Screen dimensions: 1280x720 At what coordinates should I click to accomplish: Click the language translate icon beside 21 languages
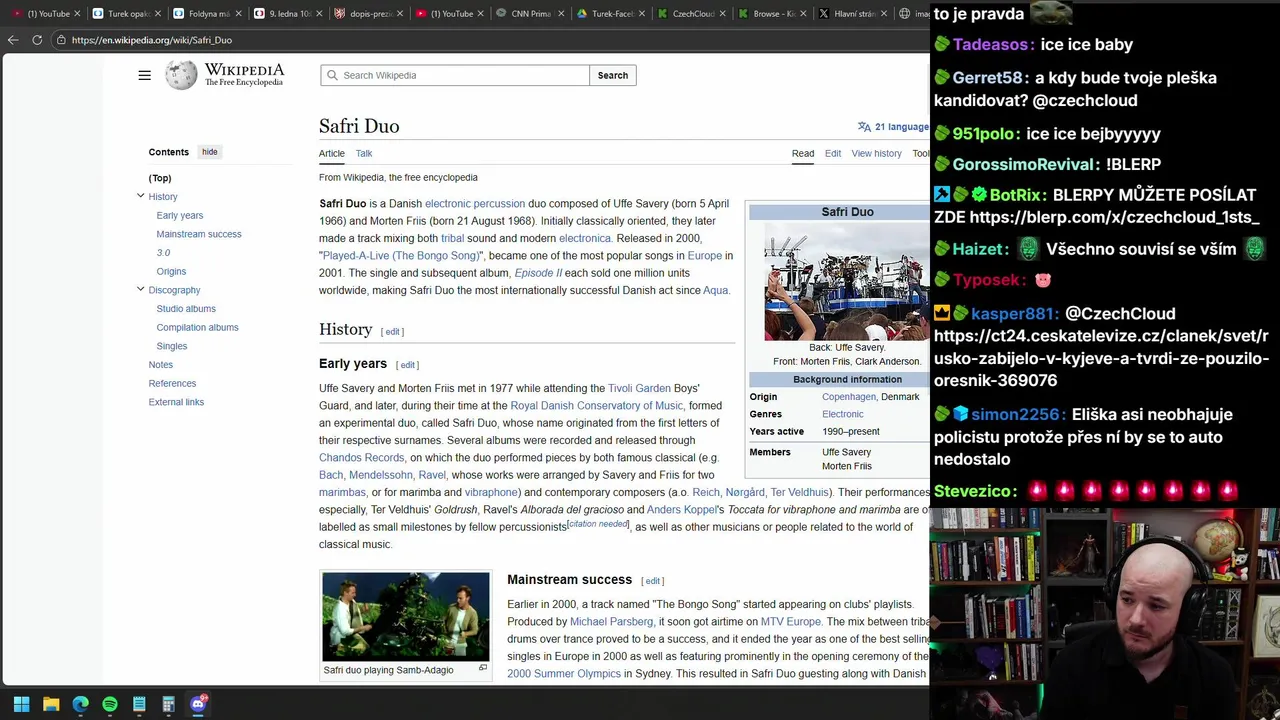(864, 127)
